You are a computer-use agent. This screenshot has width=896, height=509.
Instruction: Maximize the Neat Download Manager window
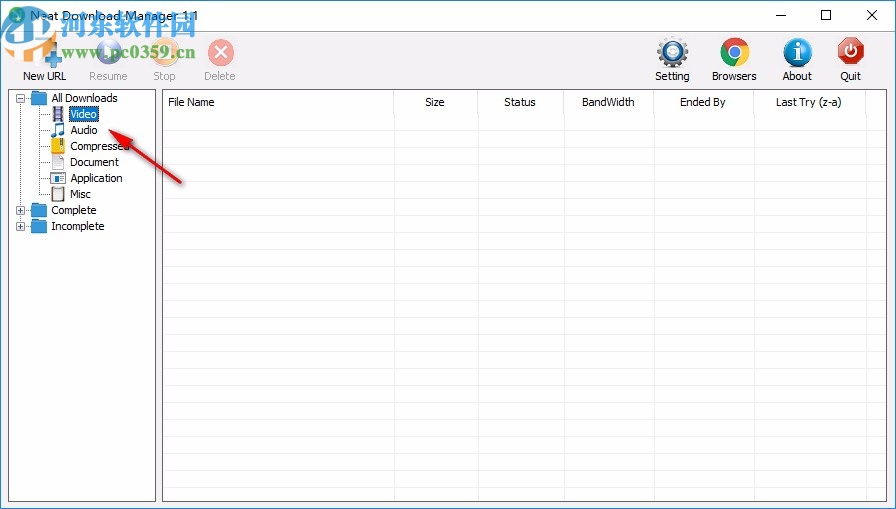[x=826, y=15]
